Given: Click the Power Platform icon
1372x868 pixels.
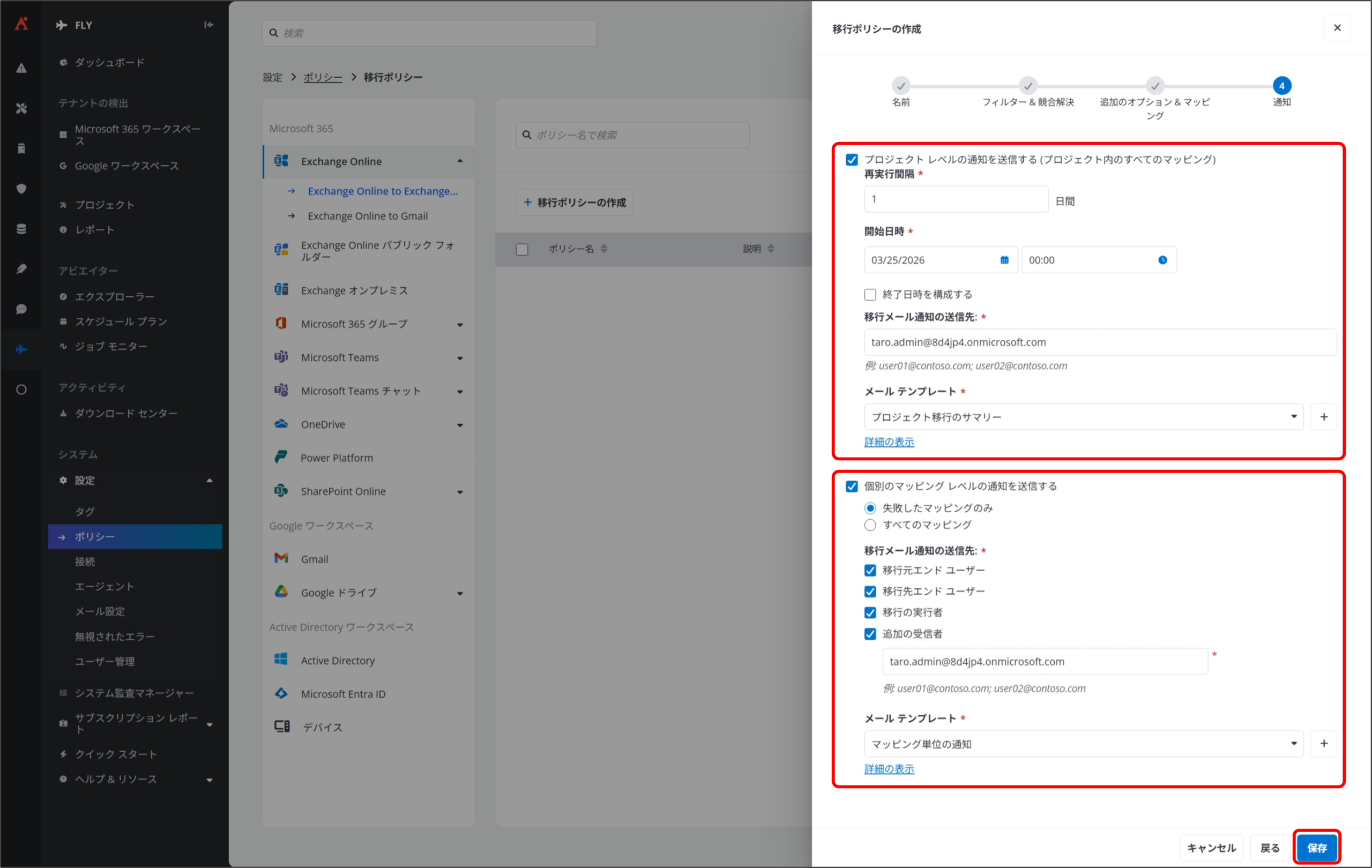Looking at the screenshot, I should 281,457.
